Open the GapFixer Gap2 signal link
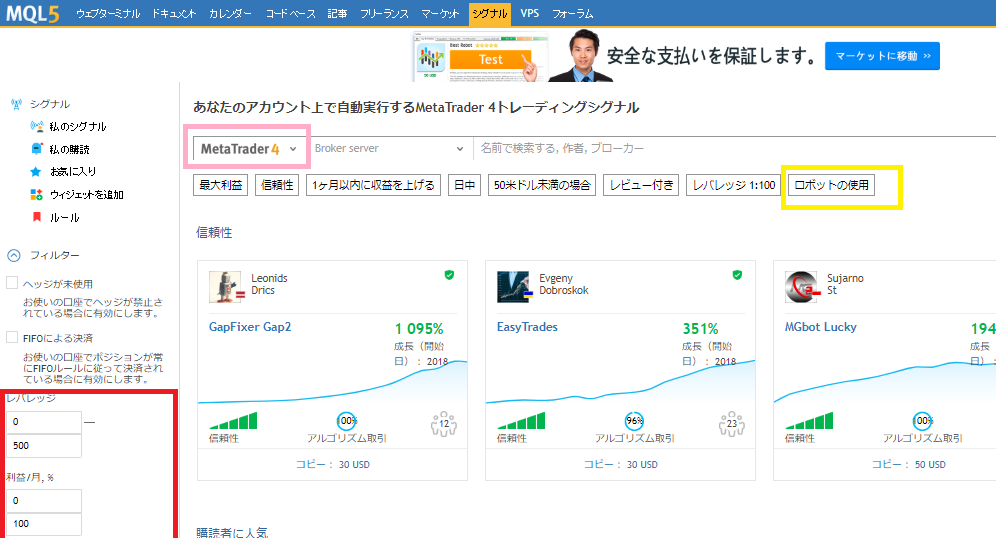 [x=250, y=326]
